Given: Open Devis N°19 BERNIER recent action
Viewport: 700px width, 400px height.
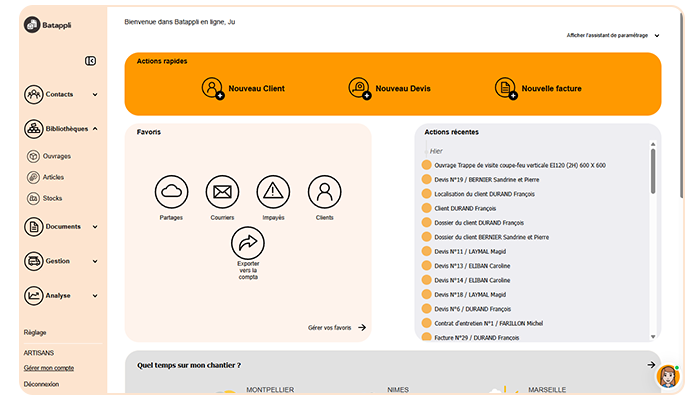Looking at the screenshot, I should [487, 179].
